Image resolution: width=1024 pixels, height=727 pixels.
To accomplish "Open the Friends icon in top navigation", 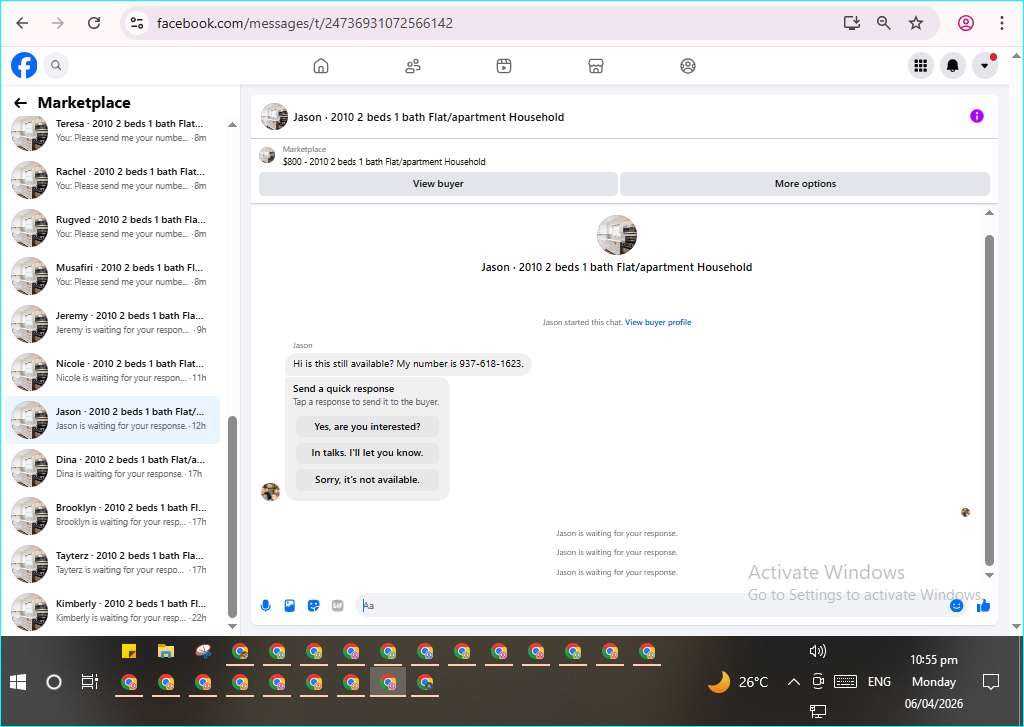I will 413,66.
